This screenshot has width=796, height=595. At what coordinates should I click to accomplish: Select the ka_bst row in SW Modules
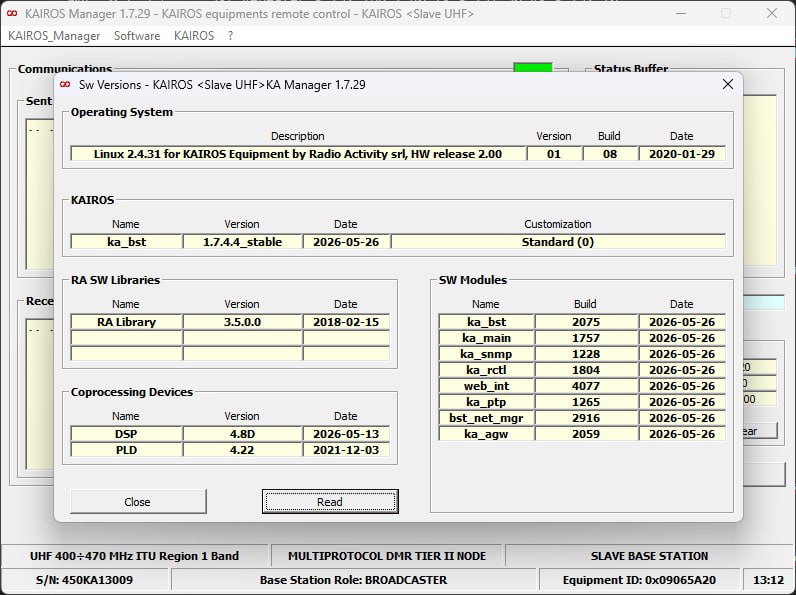pyautogui.click(x=582, y=322)
